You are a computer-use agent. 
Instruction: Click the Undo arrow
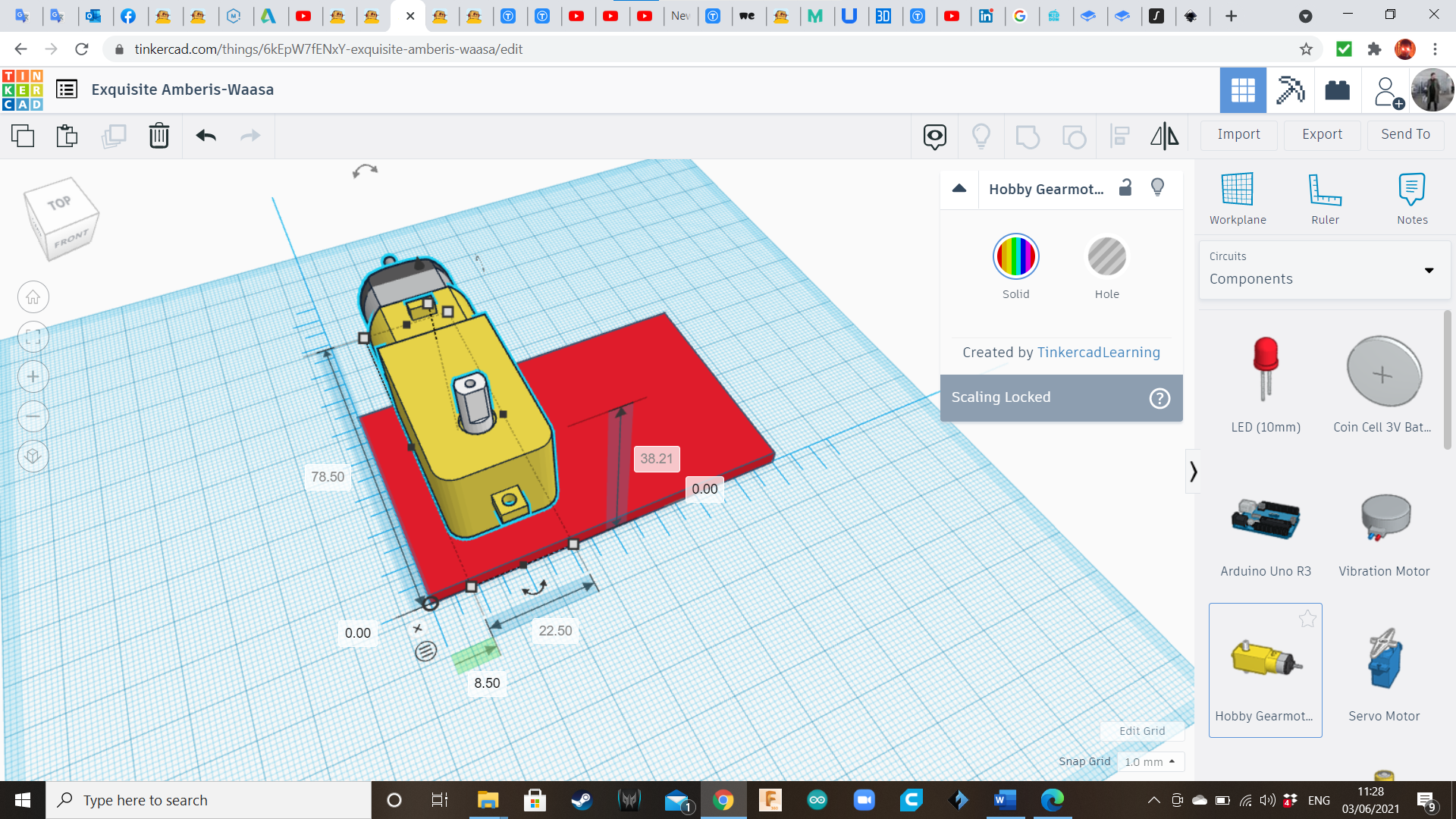pyautogui.click(x=206, y=136)
